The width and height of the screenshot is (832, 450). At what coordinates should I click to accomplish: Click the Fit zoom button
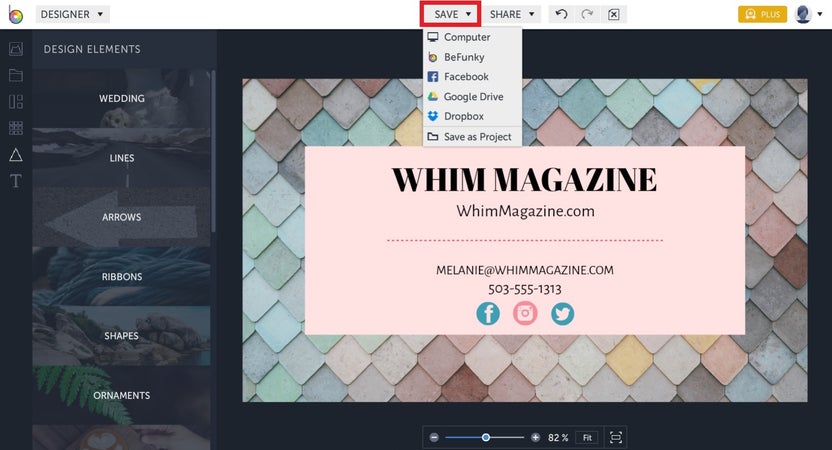[x=587, y=437]
